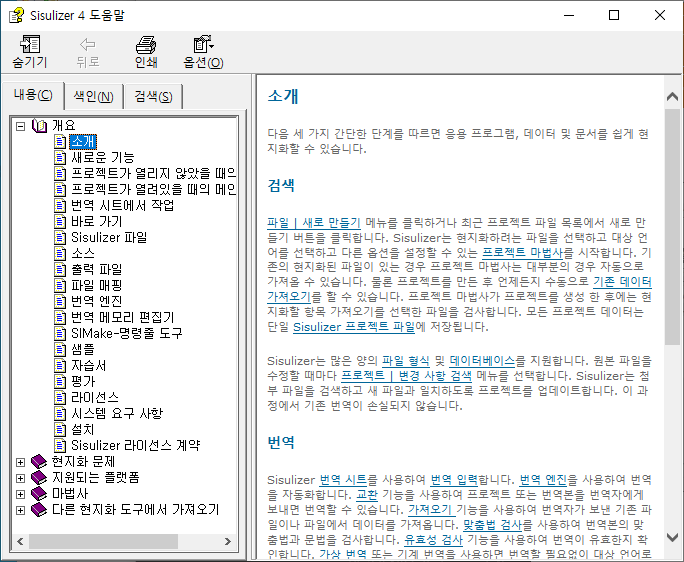Open the 파일 형식 link

point(406,361)
